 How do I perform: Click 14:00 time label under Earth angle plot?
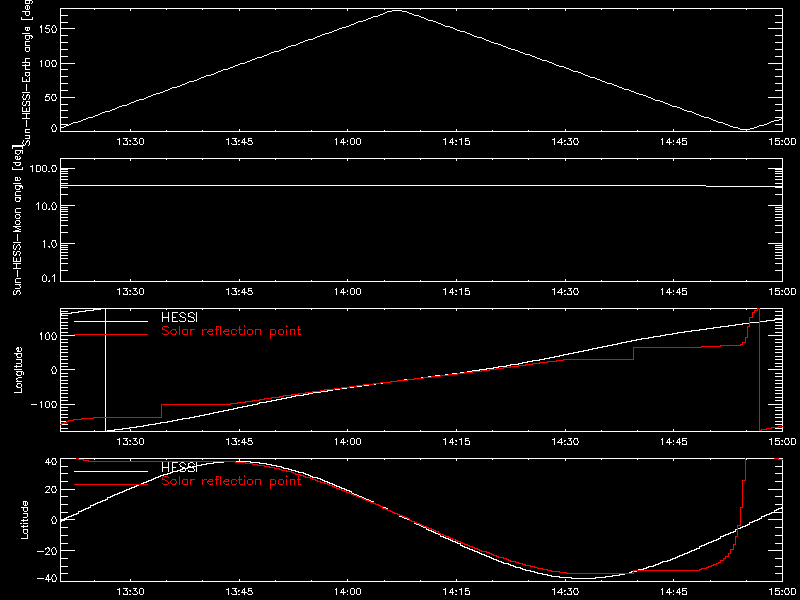[348, 142]
